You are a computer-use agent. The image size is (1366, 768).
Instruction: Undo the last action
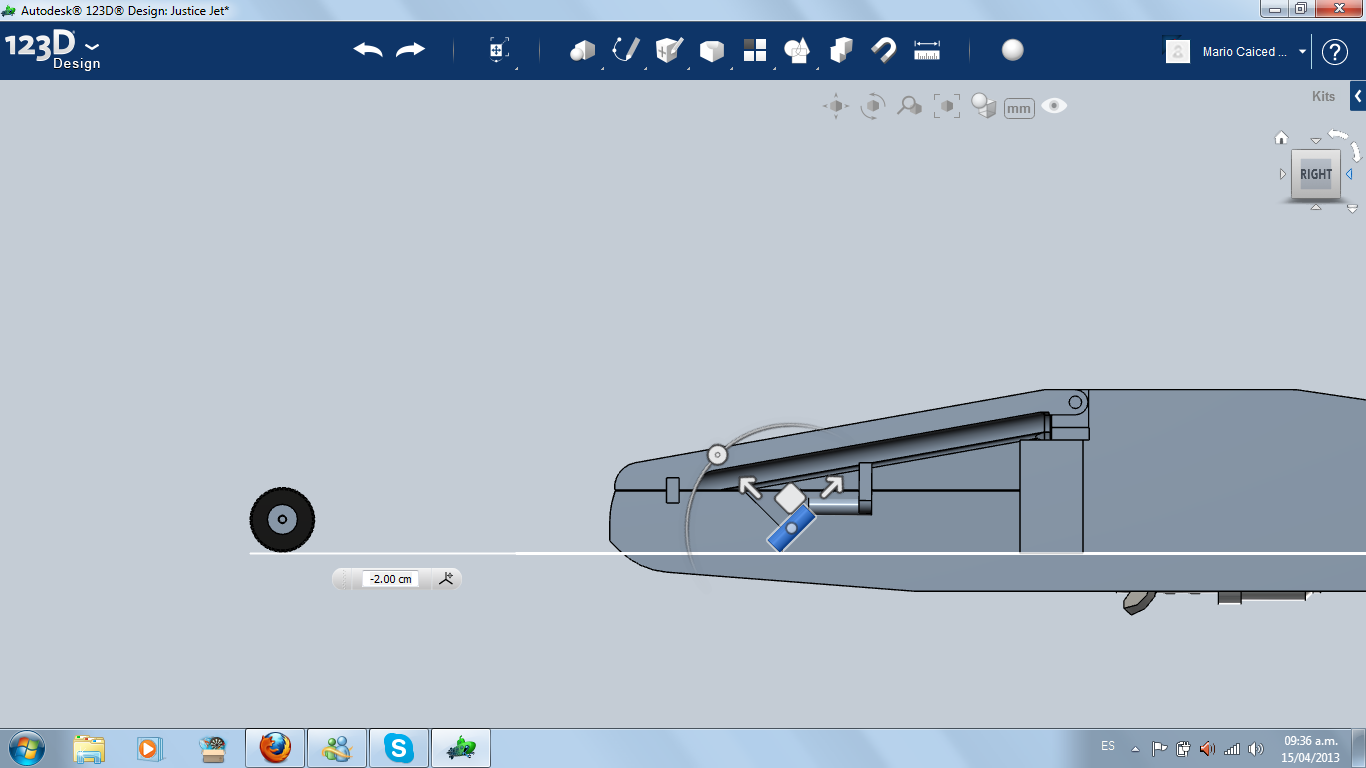pyautogui.click(x=368, y=50)
